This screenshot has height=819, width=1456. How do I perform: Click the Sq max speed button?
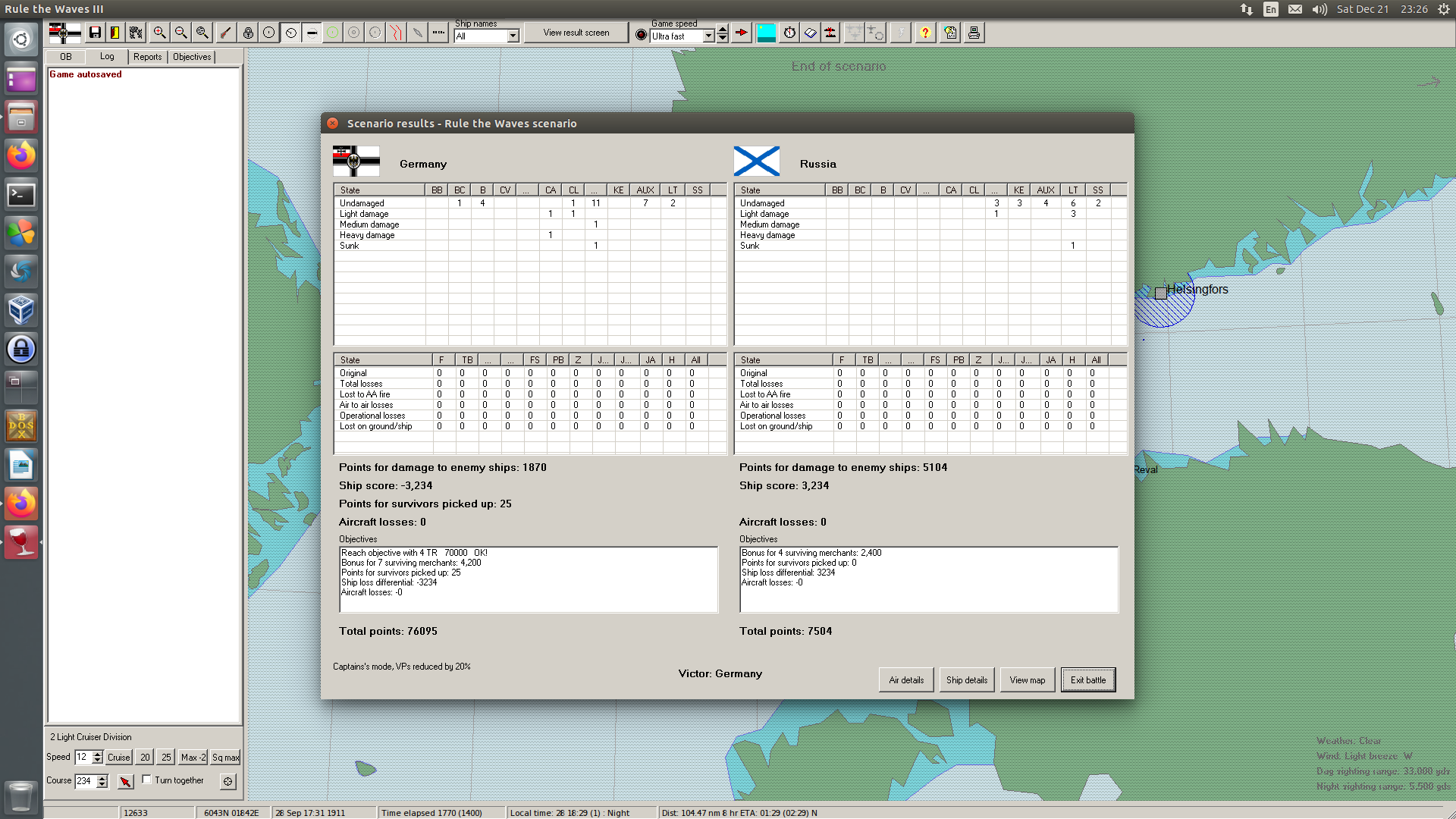coord(225,758)
